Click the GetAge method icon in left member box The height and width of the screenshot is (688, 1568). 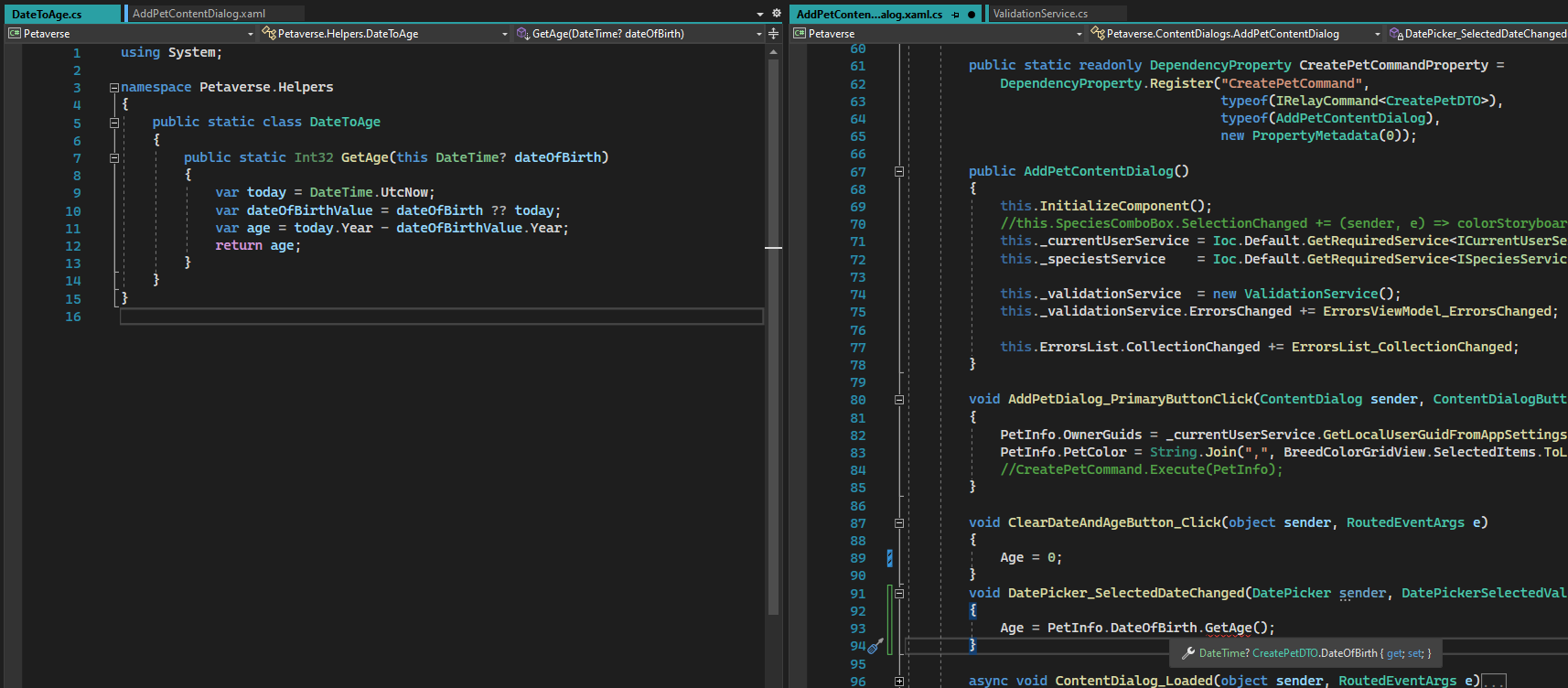522,34
